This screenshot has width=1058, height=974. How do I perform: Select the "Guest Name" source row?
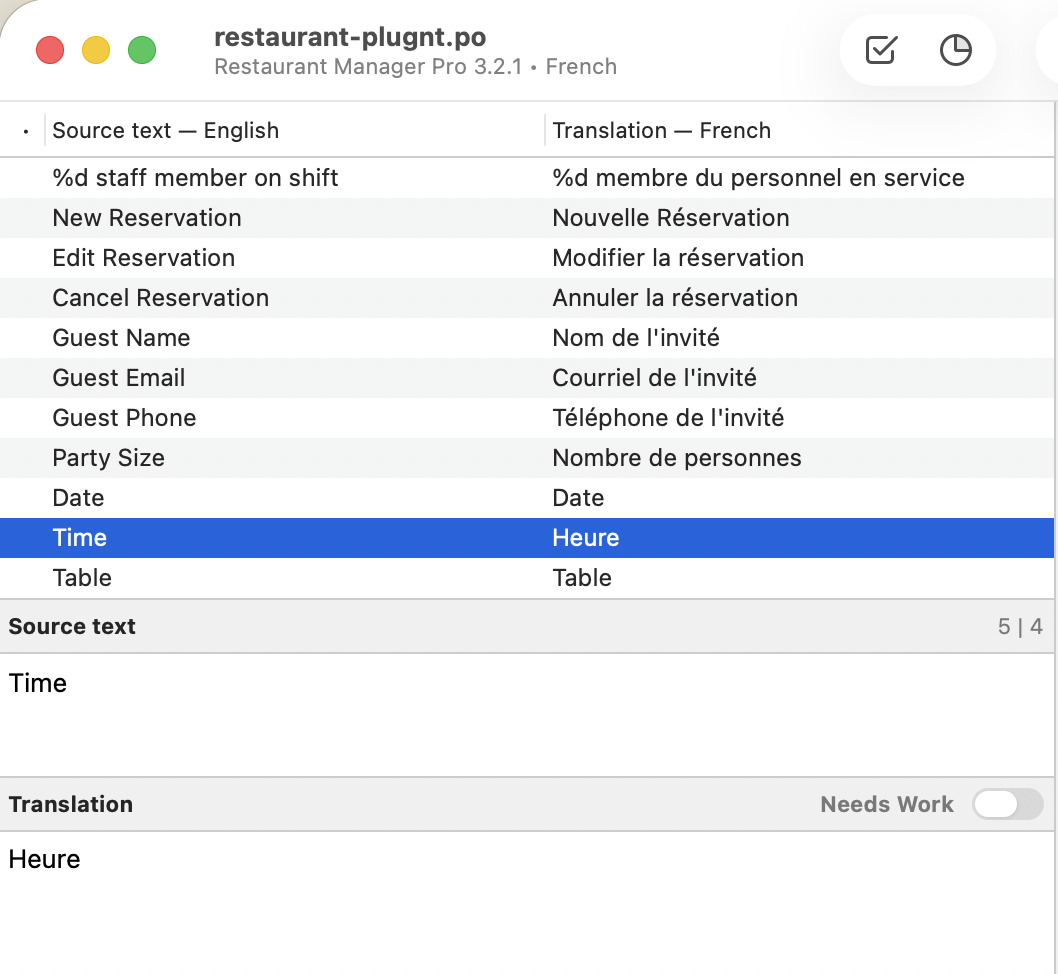(121, 337)
